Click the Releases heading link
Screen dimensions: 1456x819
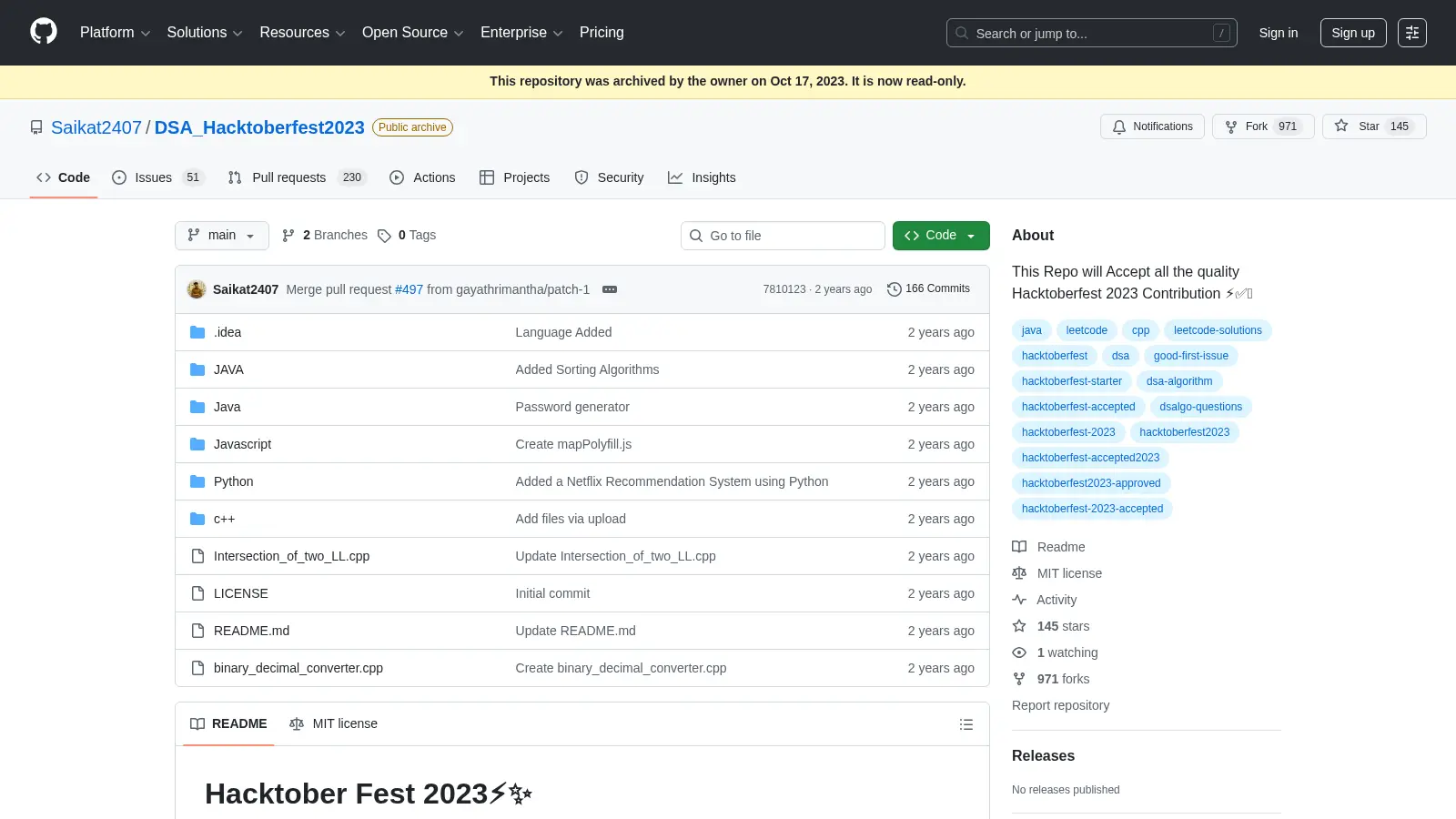tap(1043, 755)
